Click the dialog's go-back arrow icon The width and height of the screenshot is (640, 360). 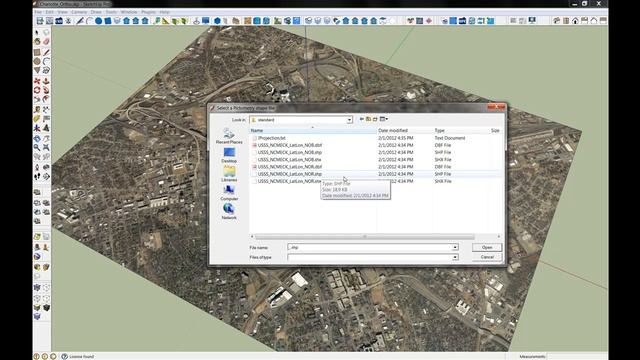click(362, 119)
